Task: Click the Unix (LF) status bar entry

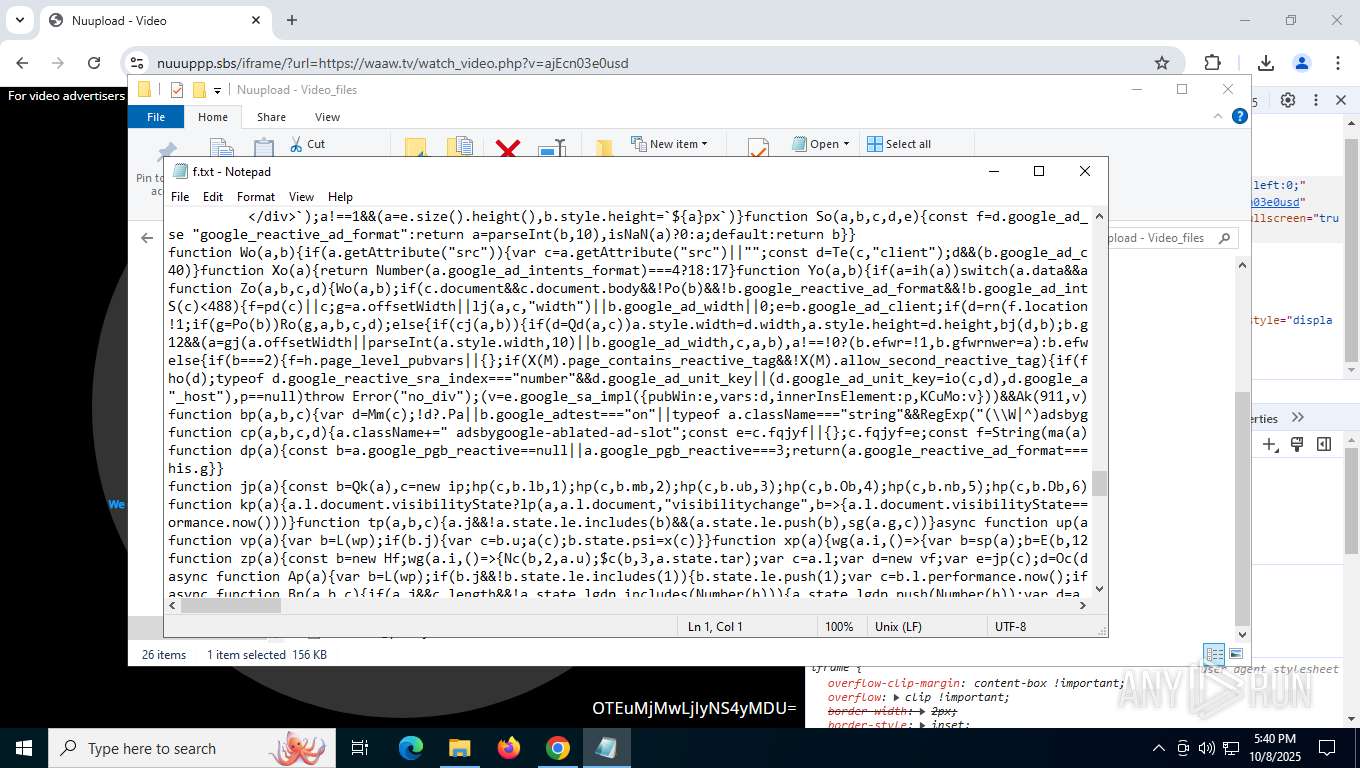Action: [898, 626]
